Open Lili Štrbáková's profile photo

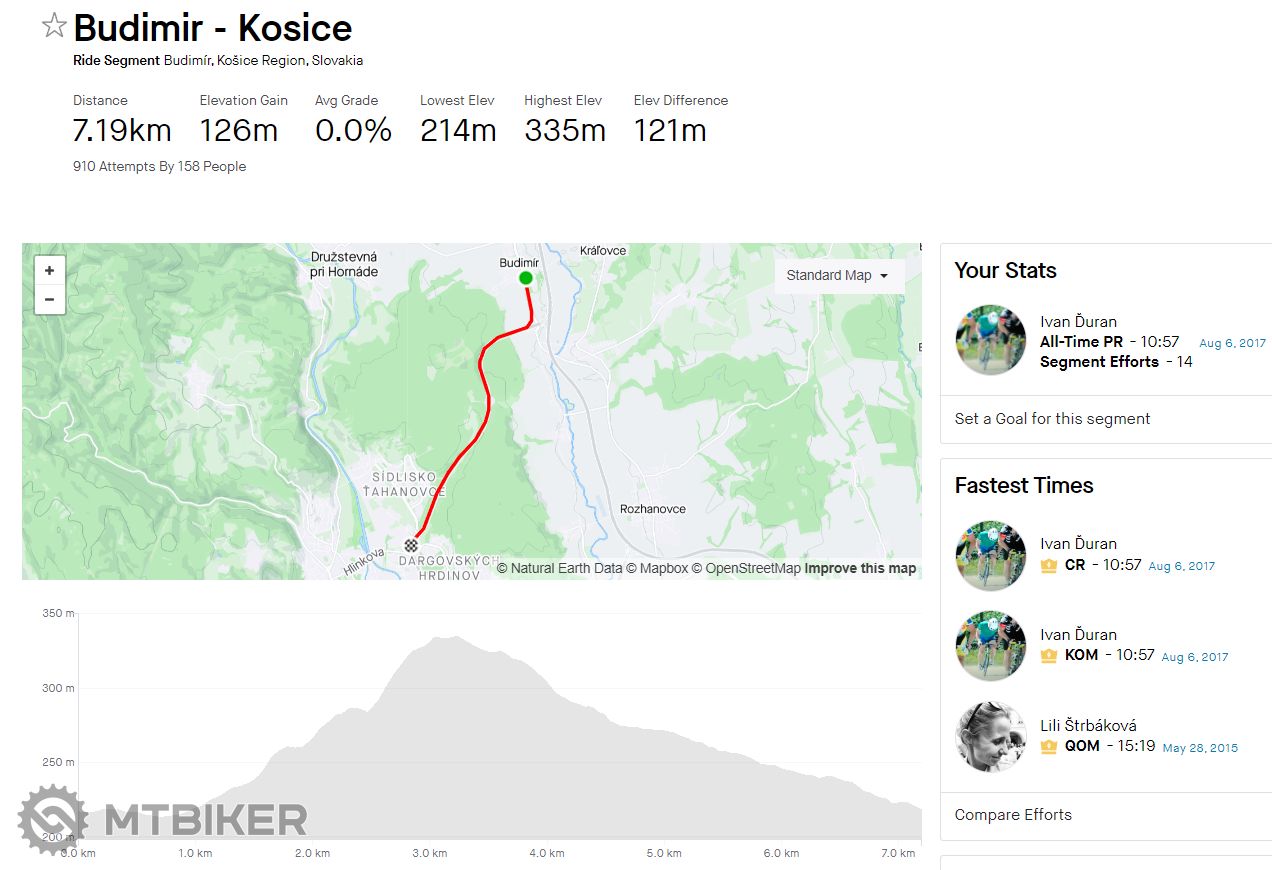(991, 737)
